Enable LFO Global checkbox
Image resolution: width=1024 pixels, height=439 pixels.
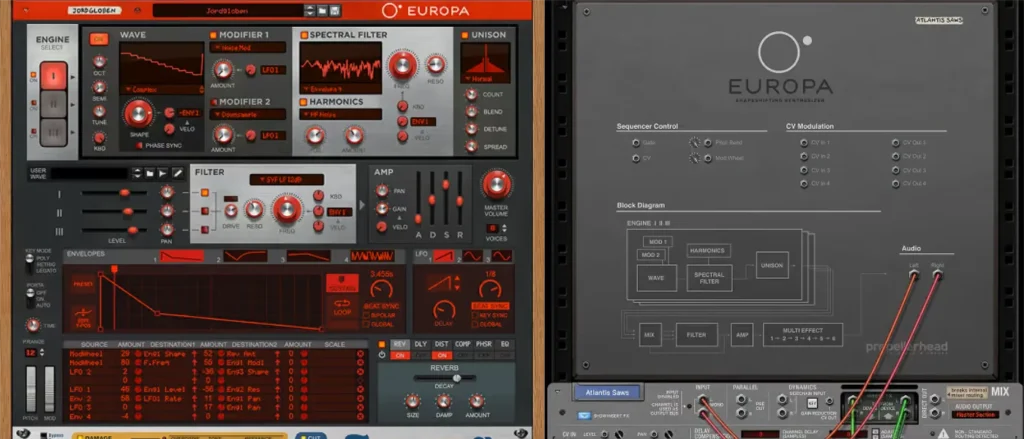(x=473, y=324)
